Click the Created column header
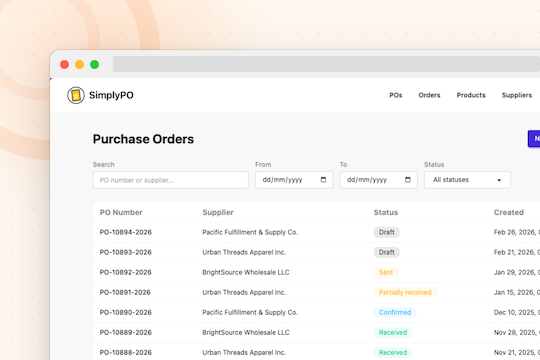 pyautogui.click(x=509, y=212)
